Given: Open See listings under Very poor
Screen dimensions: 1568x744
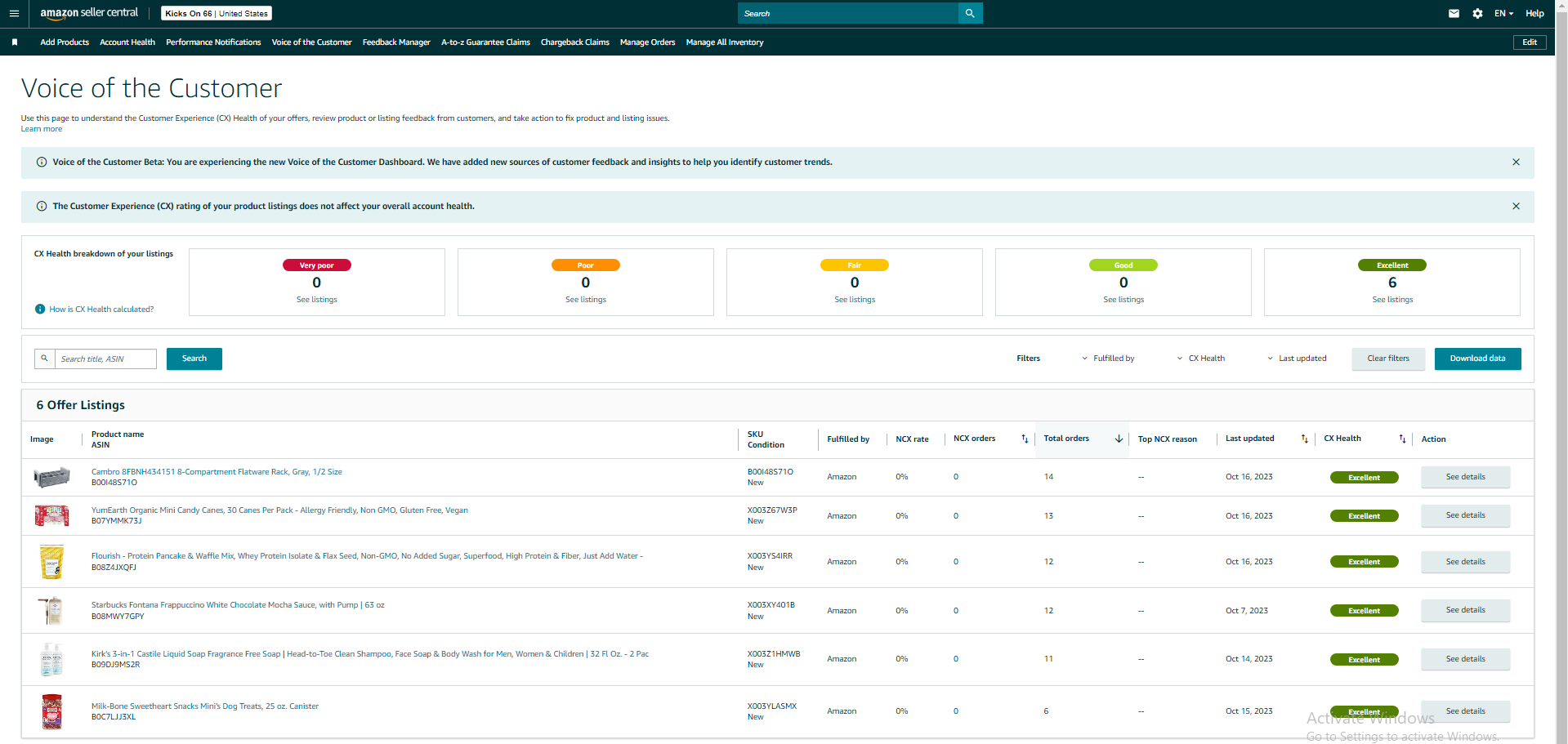Looking at the screenshot, I should 317,300.
